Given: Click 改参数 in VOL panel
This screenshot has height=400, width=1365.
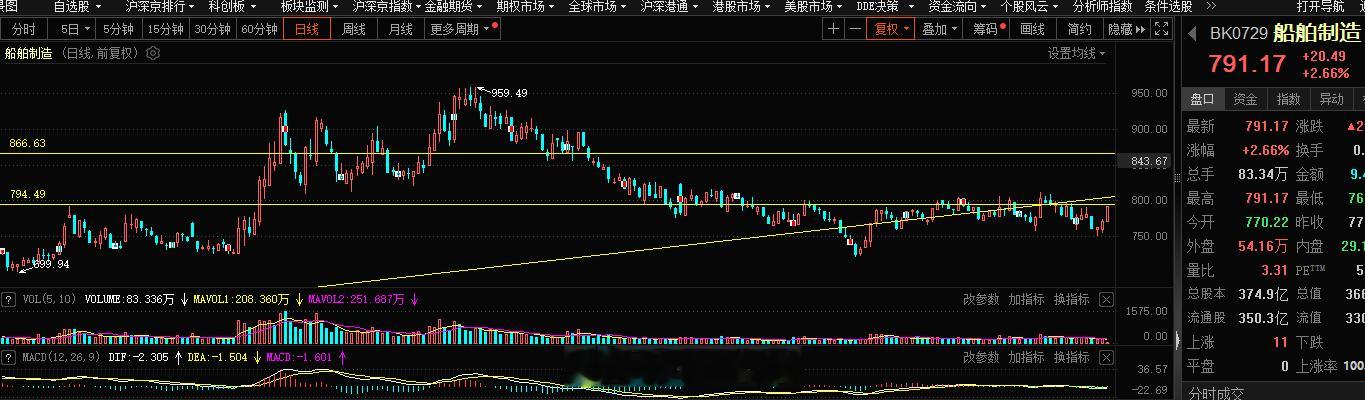Looking at the screenshot, I should (x=981, y=299).
